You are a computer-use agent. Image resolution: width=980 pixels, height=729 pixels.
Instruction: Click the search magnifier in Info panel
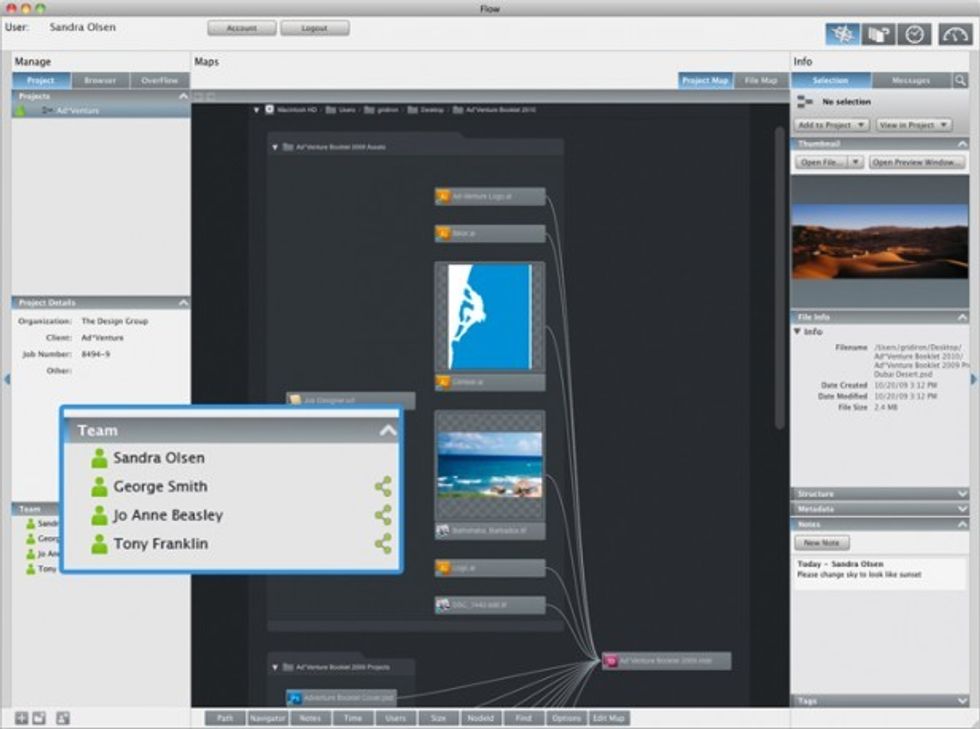coord(960,80)
